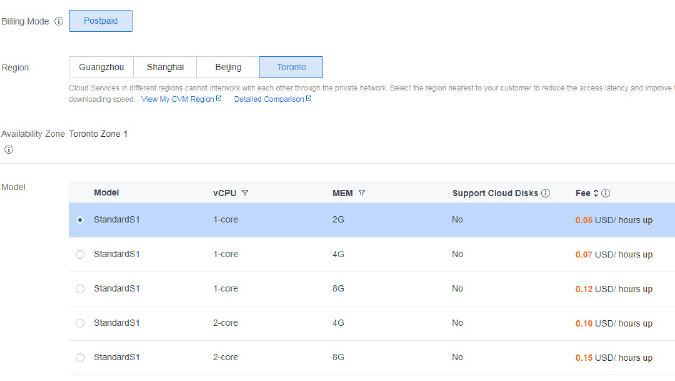The height and width of the screenshot is (381, 675).
Task: Choose the Shanghai region
Action: point(165,67)
